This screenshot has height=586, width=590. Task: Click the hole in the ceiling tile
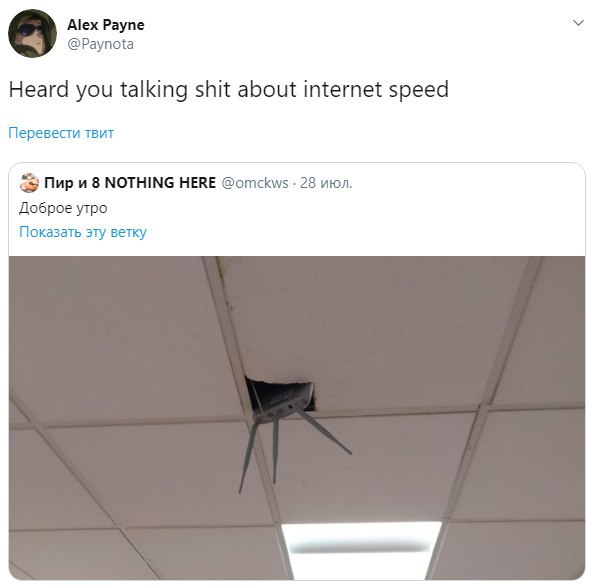281,395
